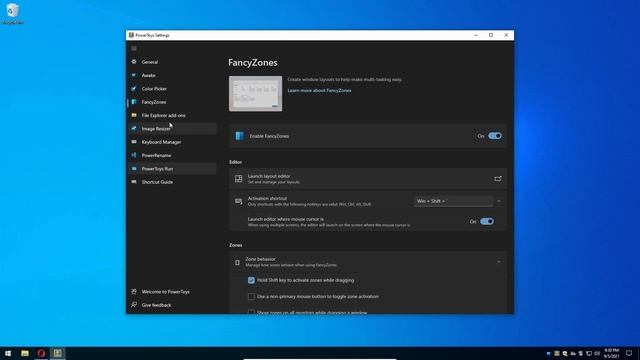Screen dimensions: 640x360
Task: Uncheck Hold Shift key to activate zones
Action: tap(251, 280)
